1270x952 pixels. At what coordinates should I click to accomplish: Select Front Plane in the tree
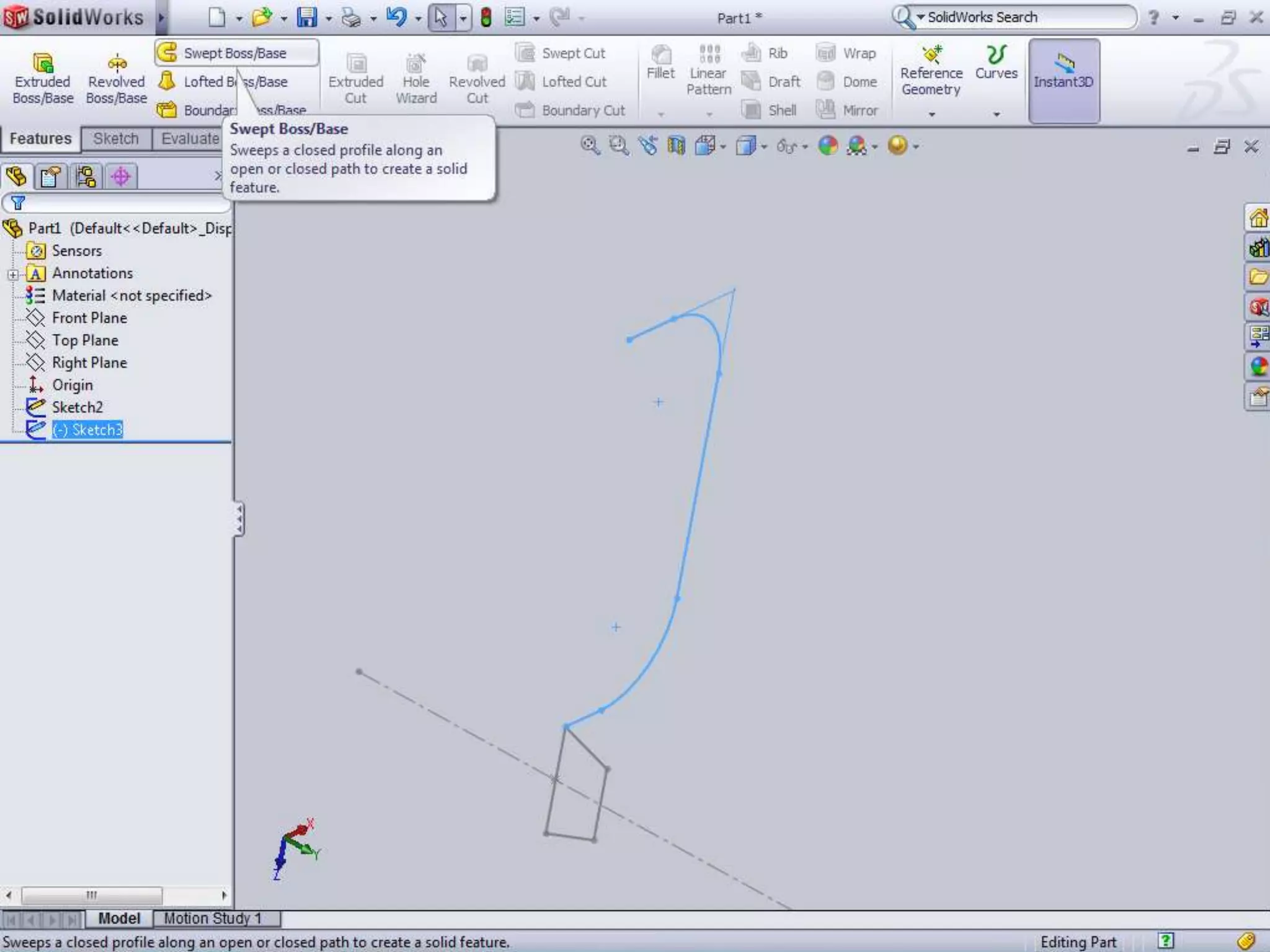89,318
